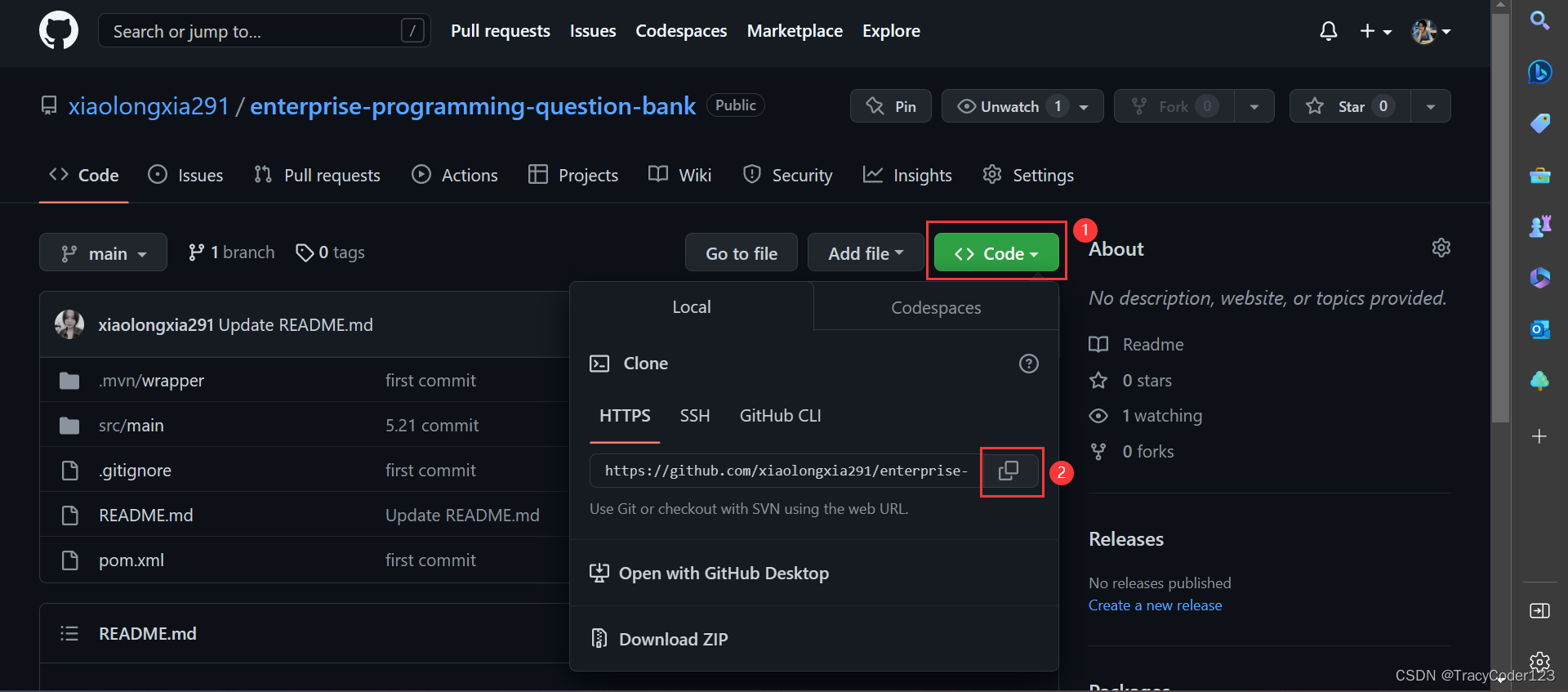
Task: Switch to the repository Issues tab
Action: pyautogui.click(x=185, y=175)
